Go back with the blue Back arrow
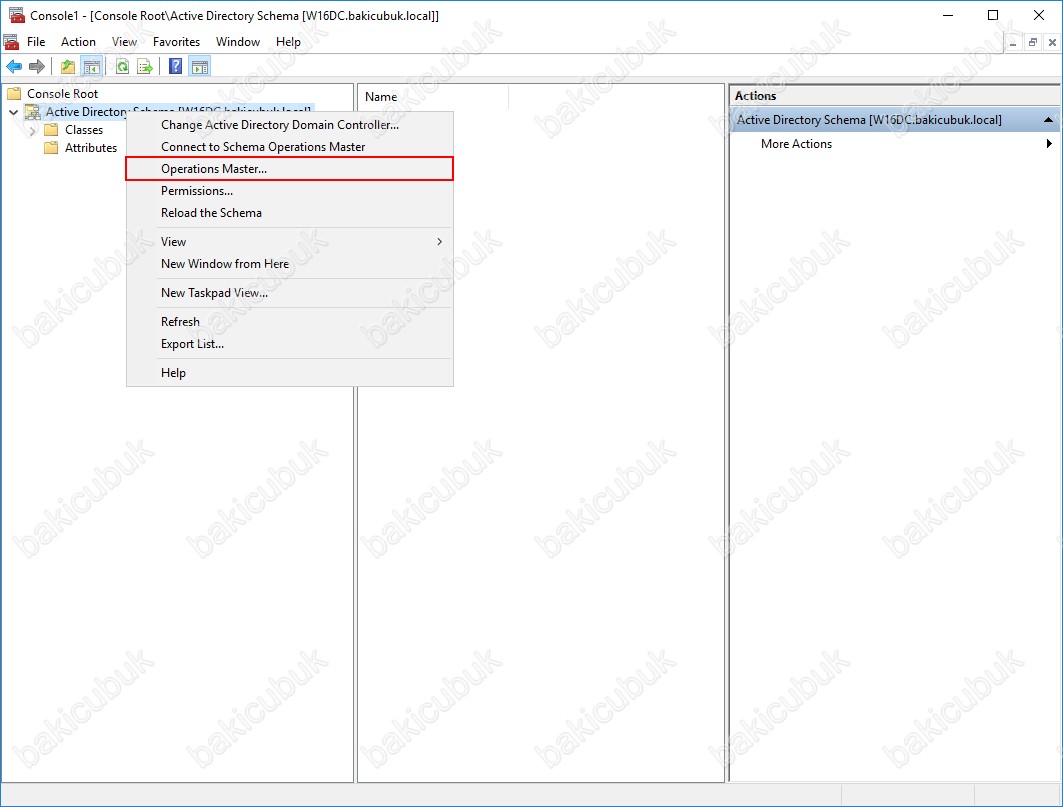This screenshot has height=807, width=1063. tap(14, 66)
